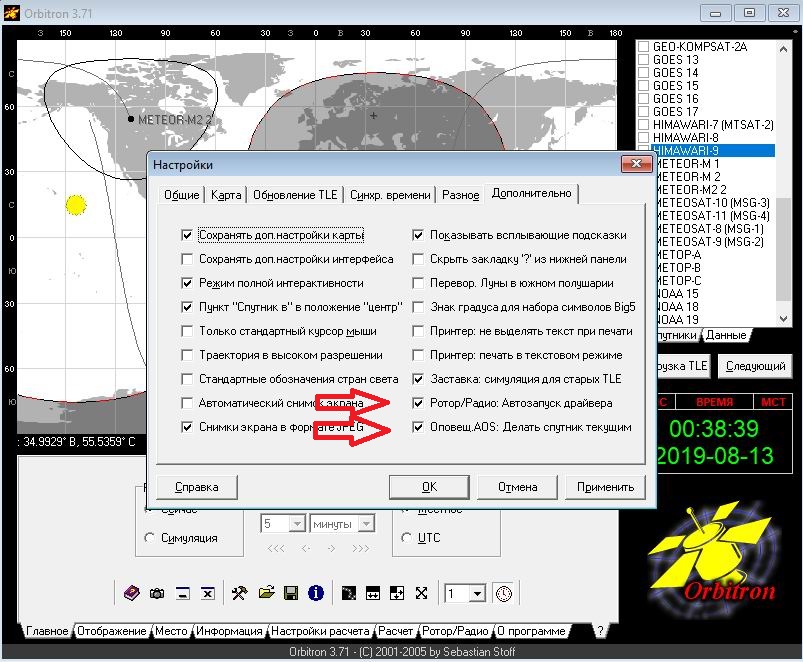Toggle 'Показывать всплывающие подсказки' checkbox

418,235
